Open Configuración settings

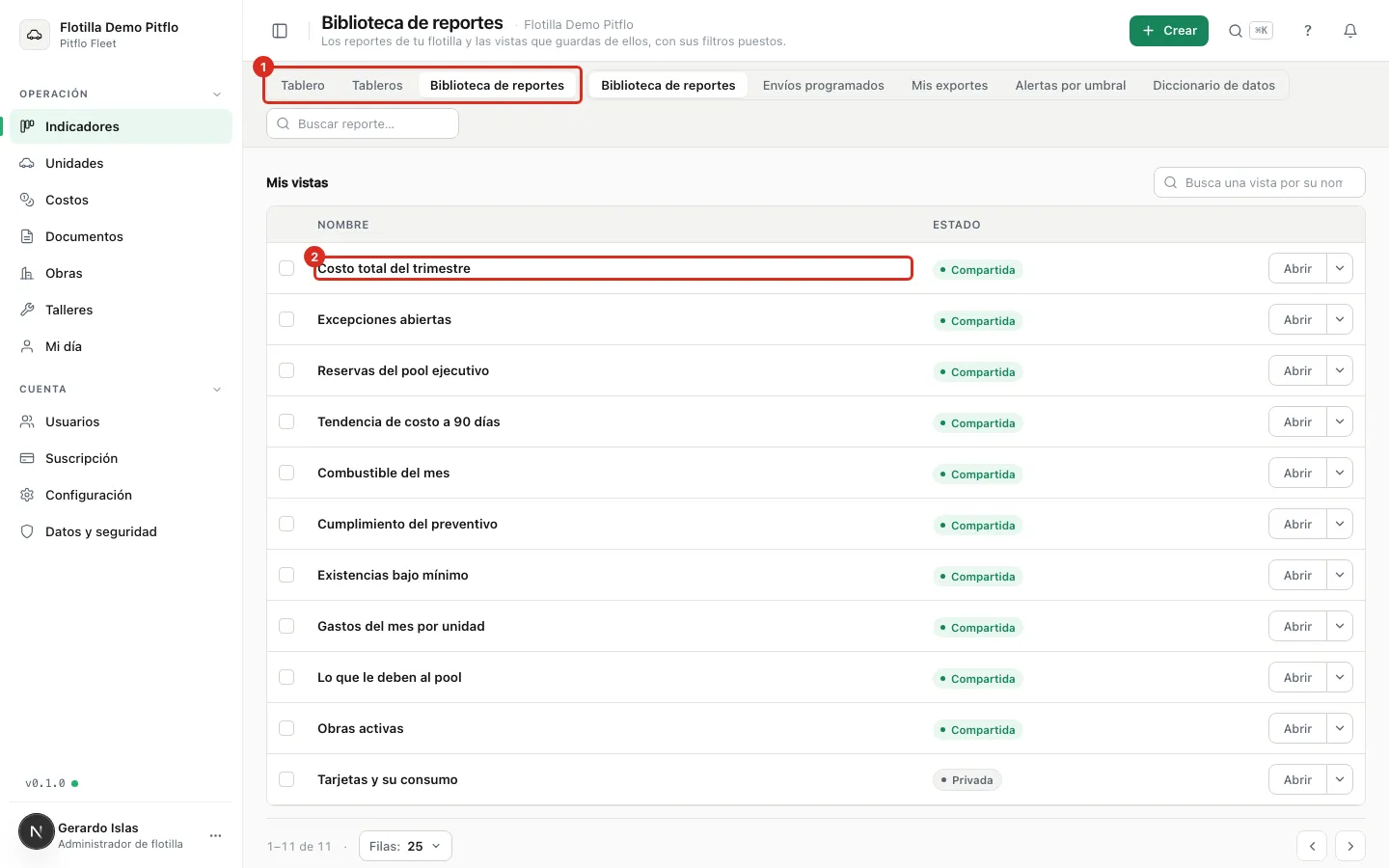pos(122,495)
